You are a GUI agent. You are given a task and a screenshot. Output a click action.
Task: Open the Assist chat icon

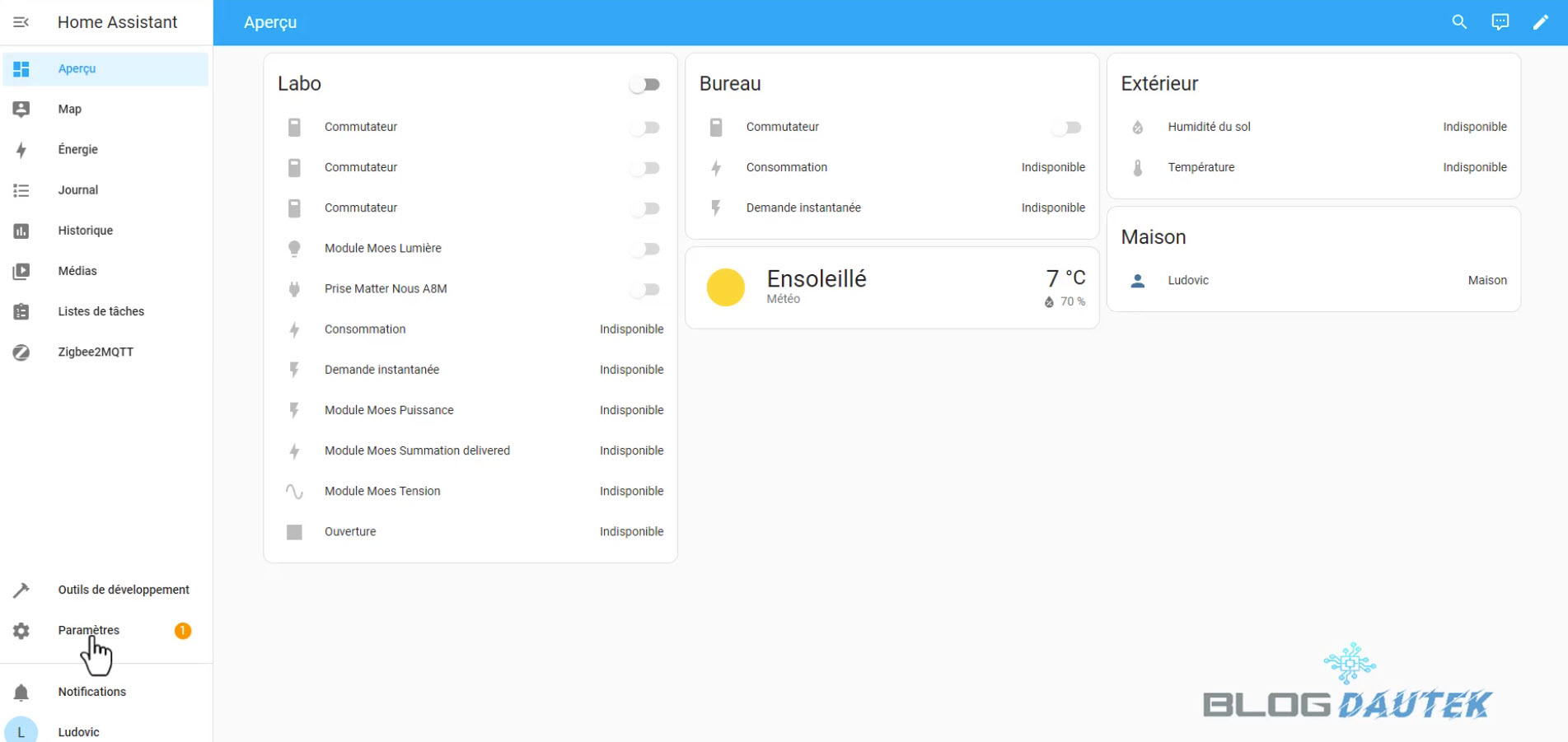[x=1500, y=22]
